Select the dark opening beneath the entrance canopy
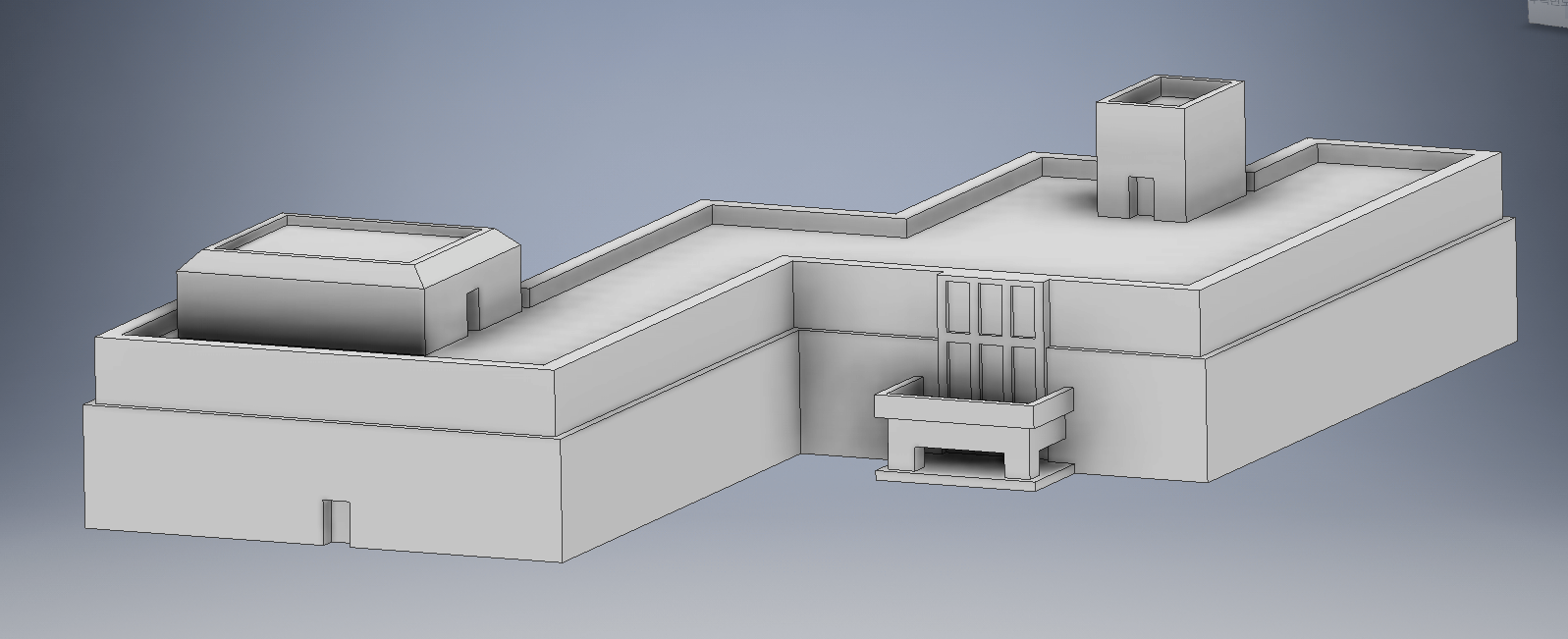Screen dimensions: 1568x639 pyautogui.click(x=964, y=458)
